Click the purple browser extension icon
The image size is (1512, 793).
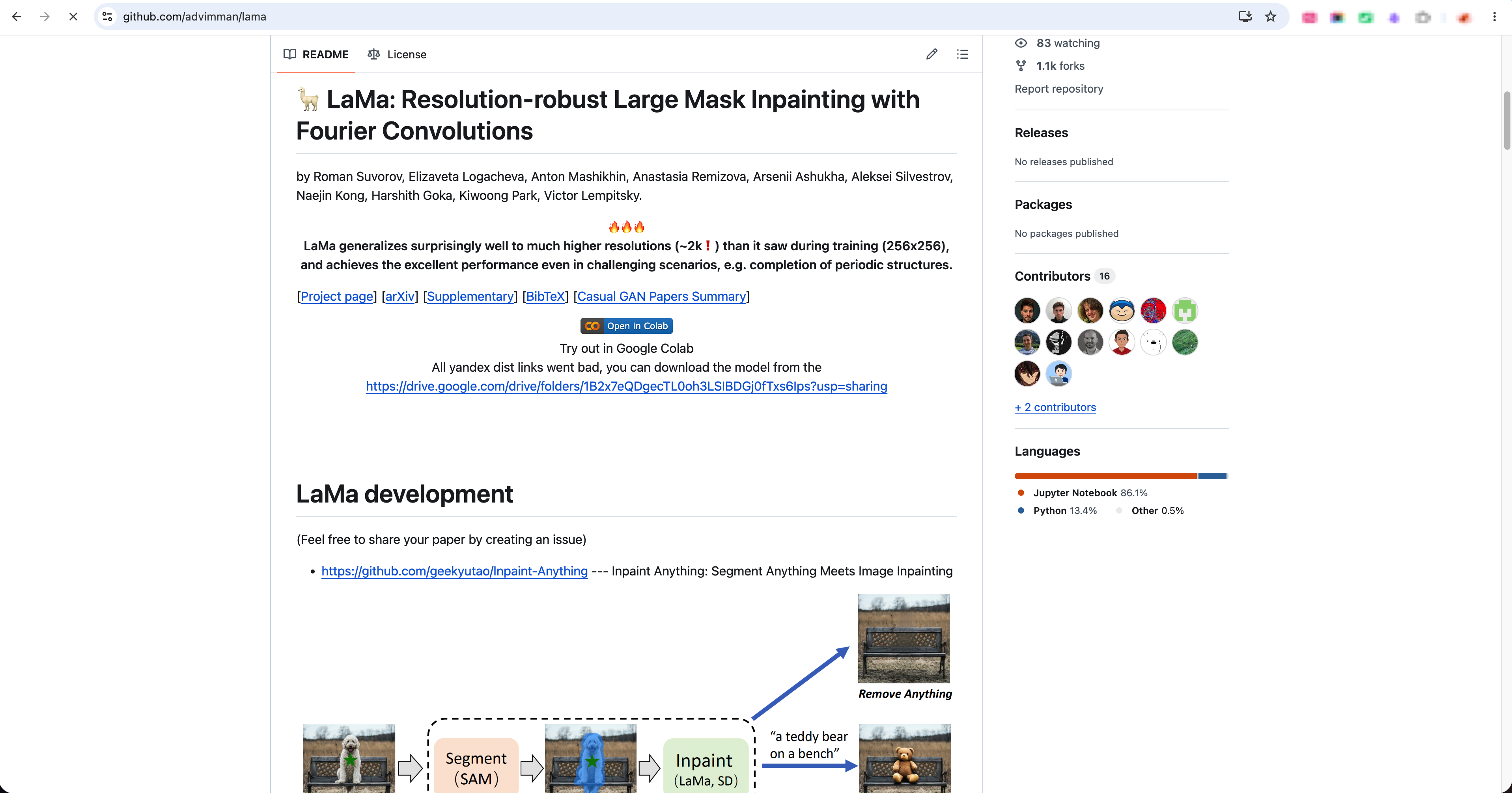[x=1394, y=18]
